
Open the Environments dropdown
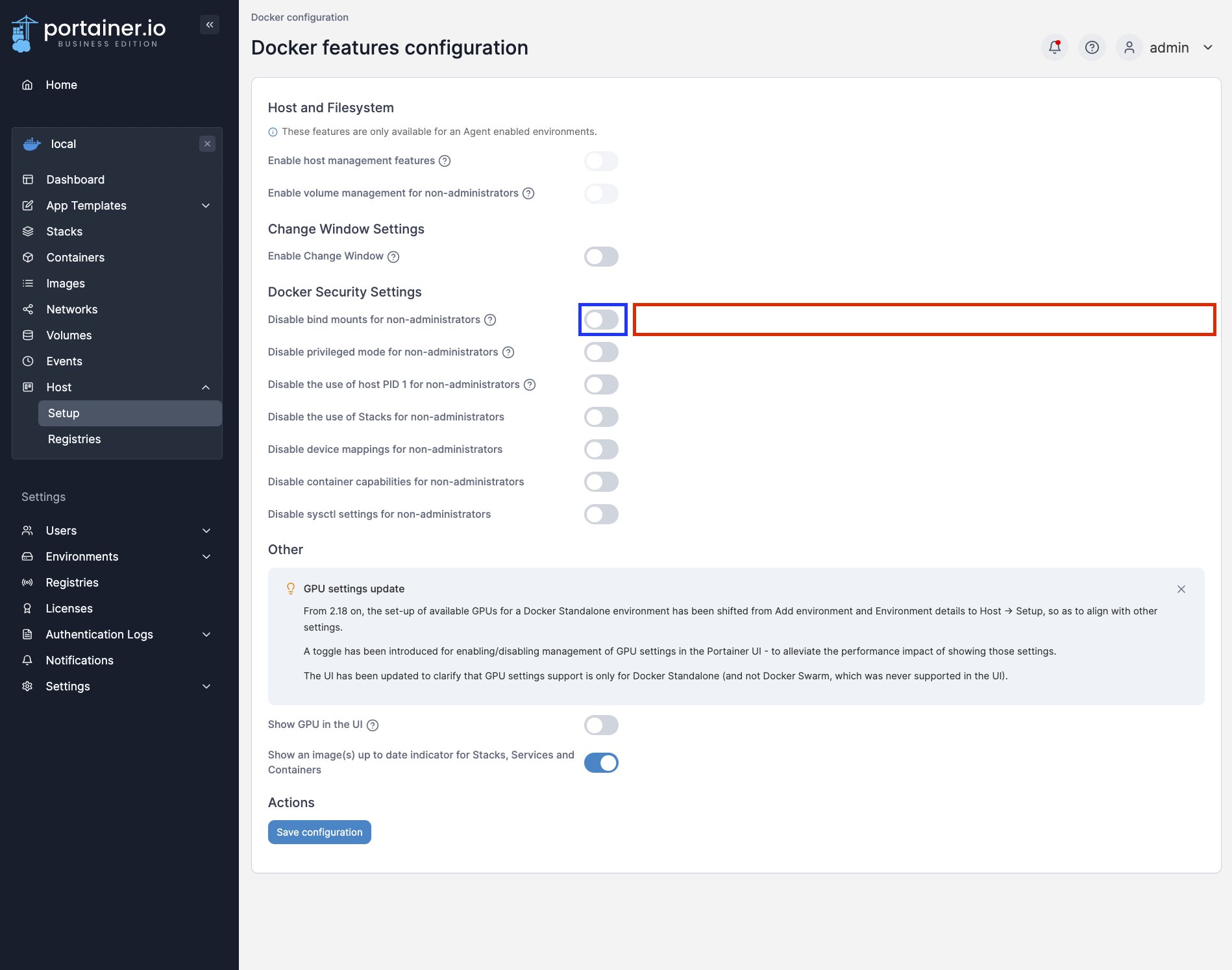coord(206,556)
